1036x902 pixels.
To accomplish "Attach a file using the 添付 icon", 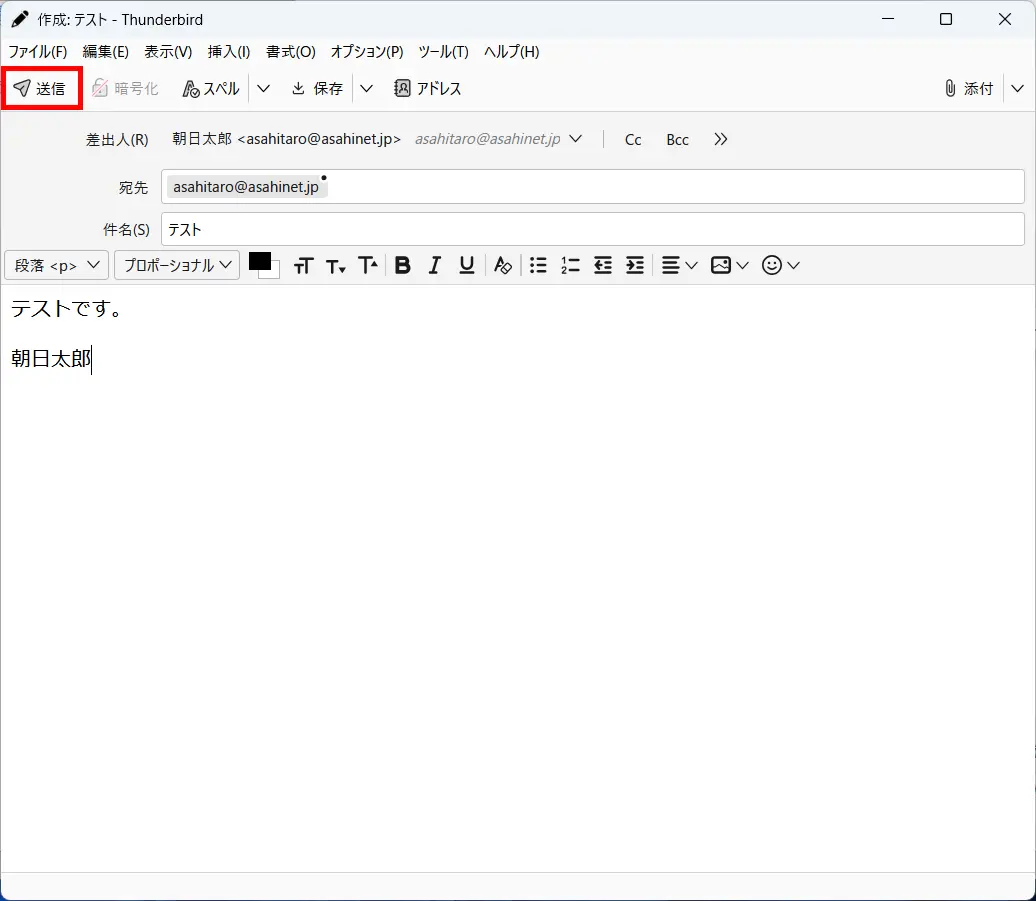I will (x=967, y=88).
